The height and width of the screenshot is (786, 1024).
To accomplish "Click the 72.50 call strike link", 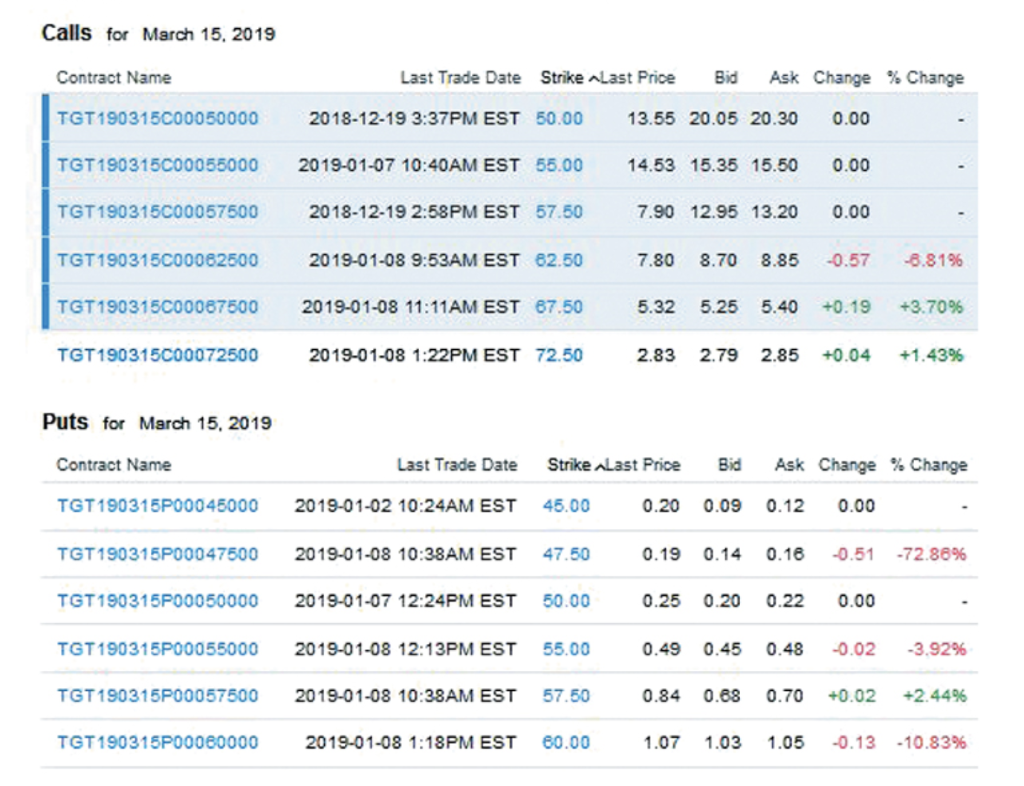I will pos(559,355).
